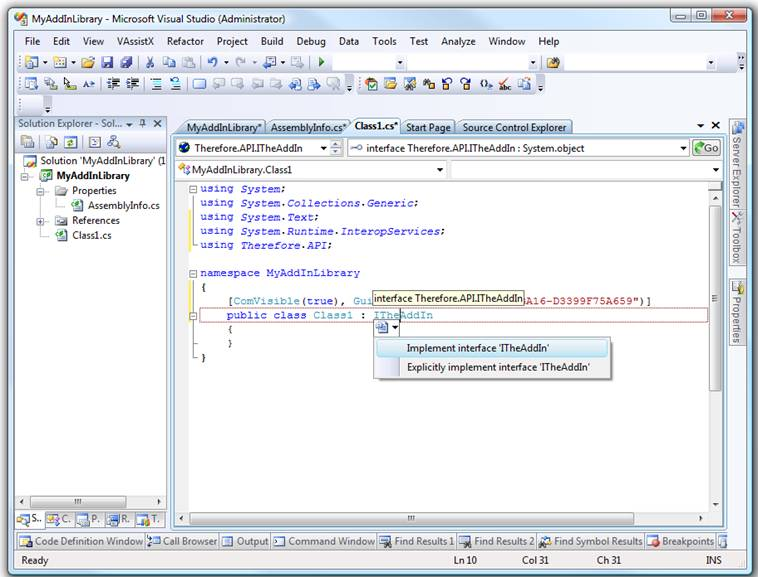
Task: Click the Undo arrow icon
Action: coord(212,62)
